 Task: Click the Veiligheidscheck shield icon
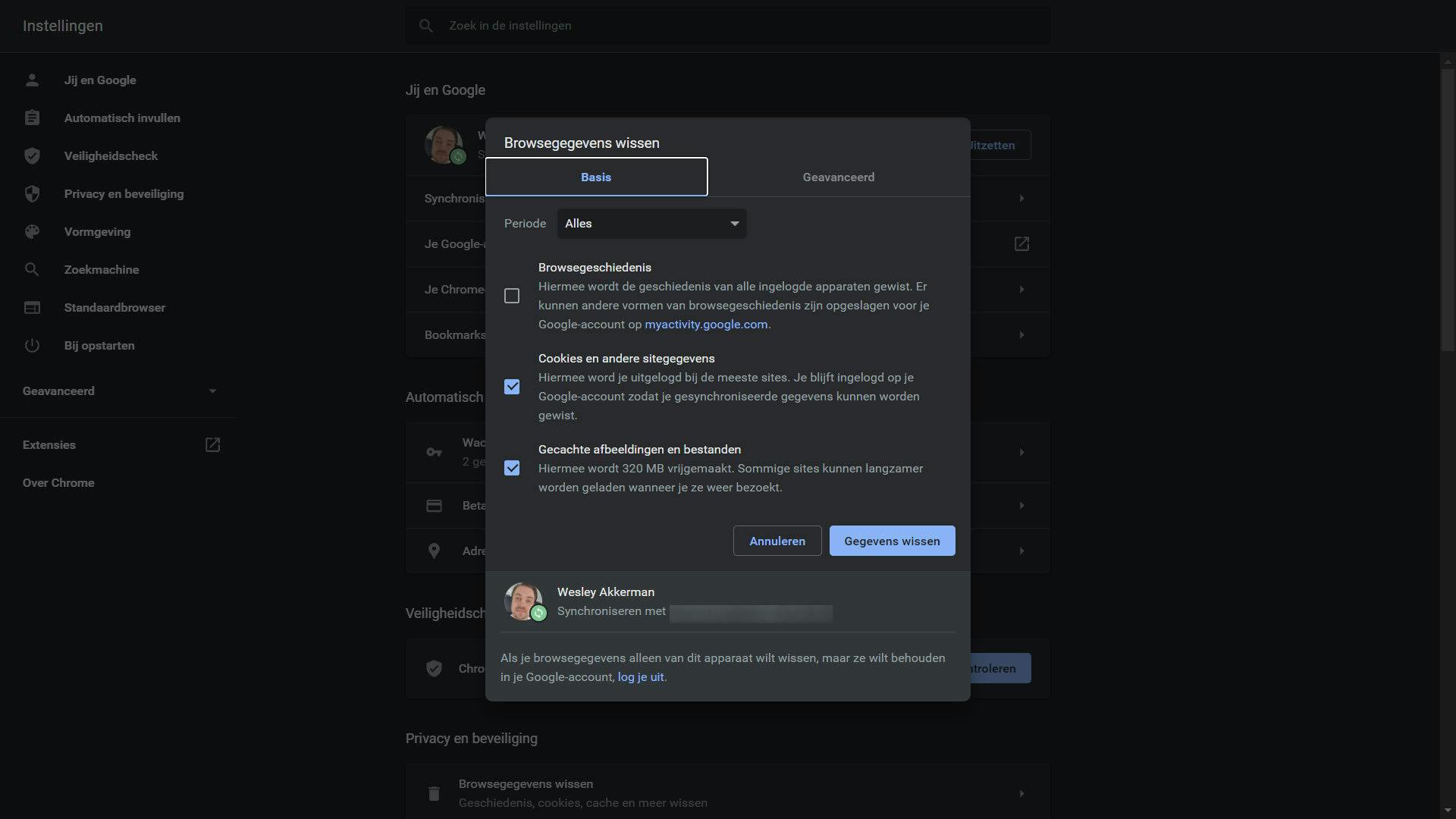(x=32, y=155)
